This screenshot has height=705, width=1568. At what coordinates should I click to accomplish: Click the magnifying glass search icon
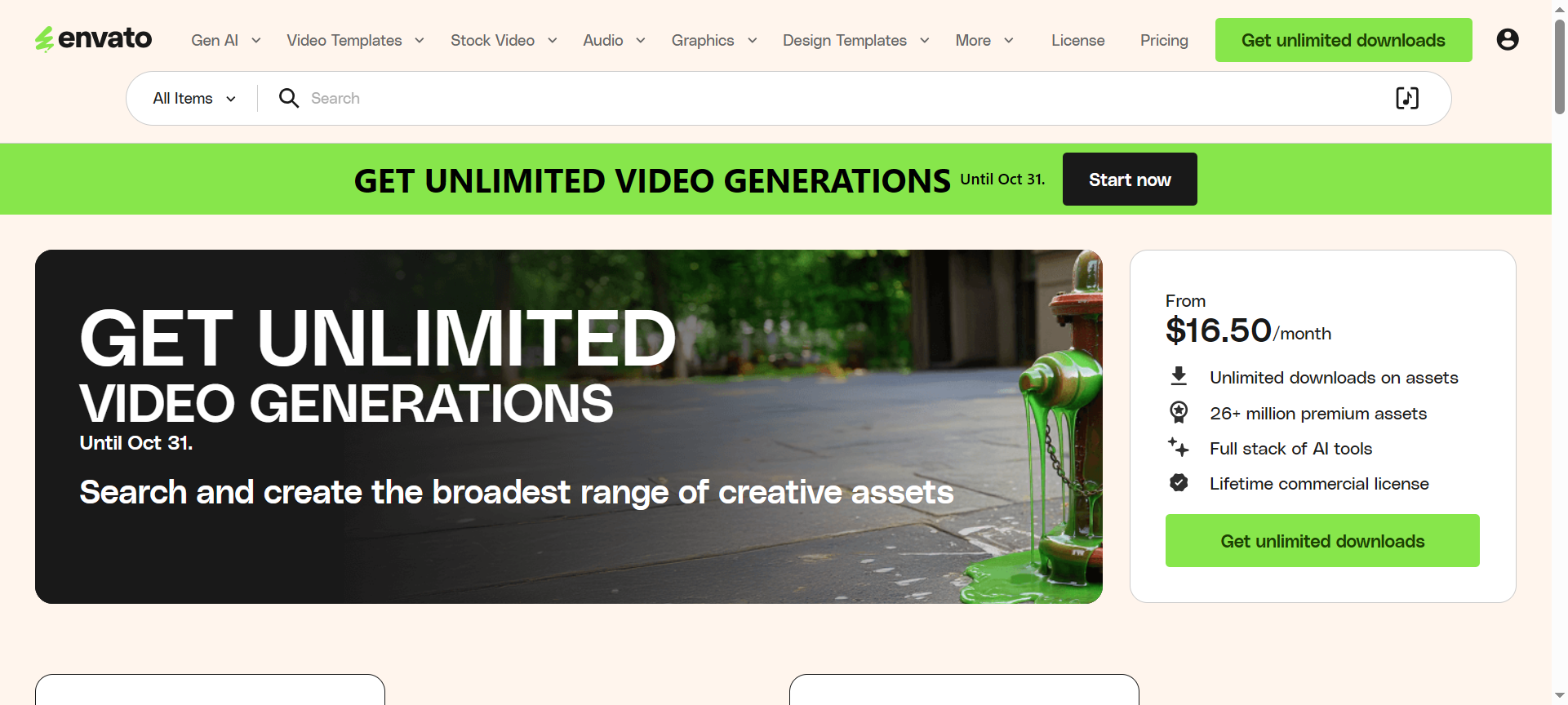click(x=289, y=98)
